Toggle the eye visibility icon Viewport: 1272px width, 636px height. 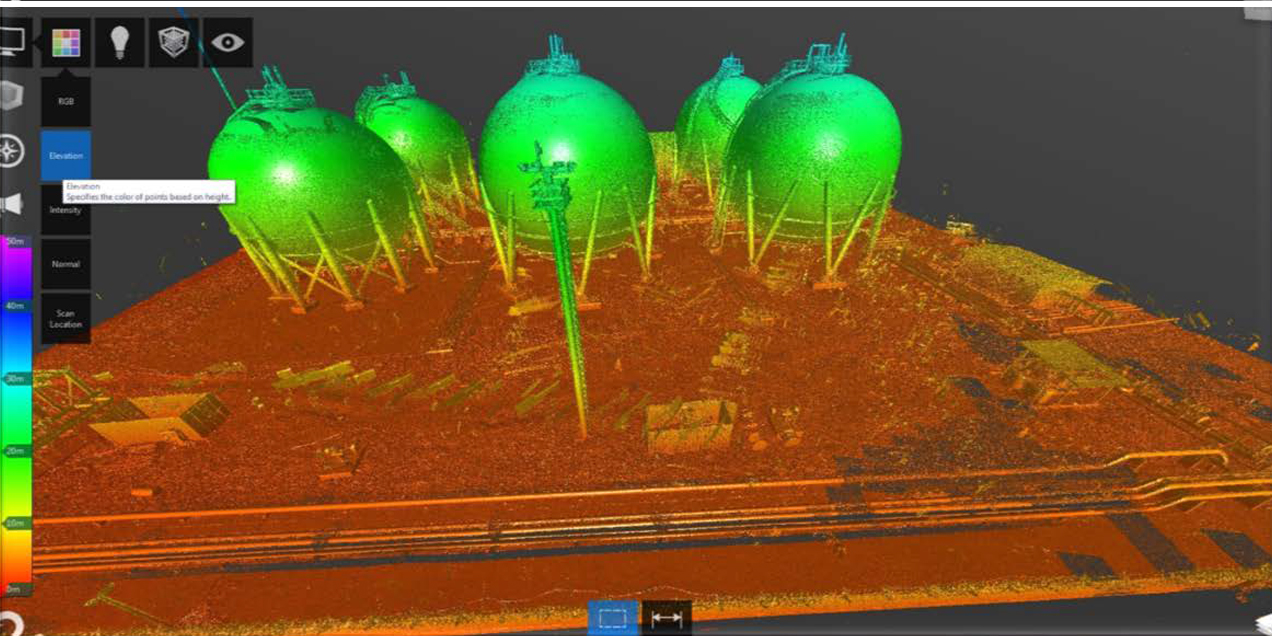[x=228, y=43]
